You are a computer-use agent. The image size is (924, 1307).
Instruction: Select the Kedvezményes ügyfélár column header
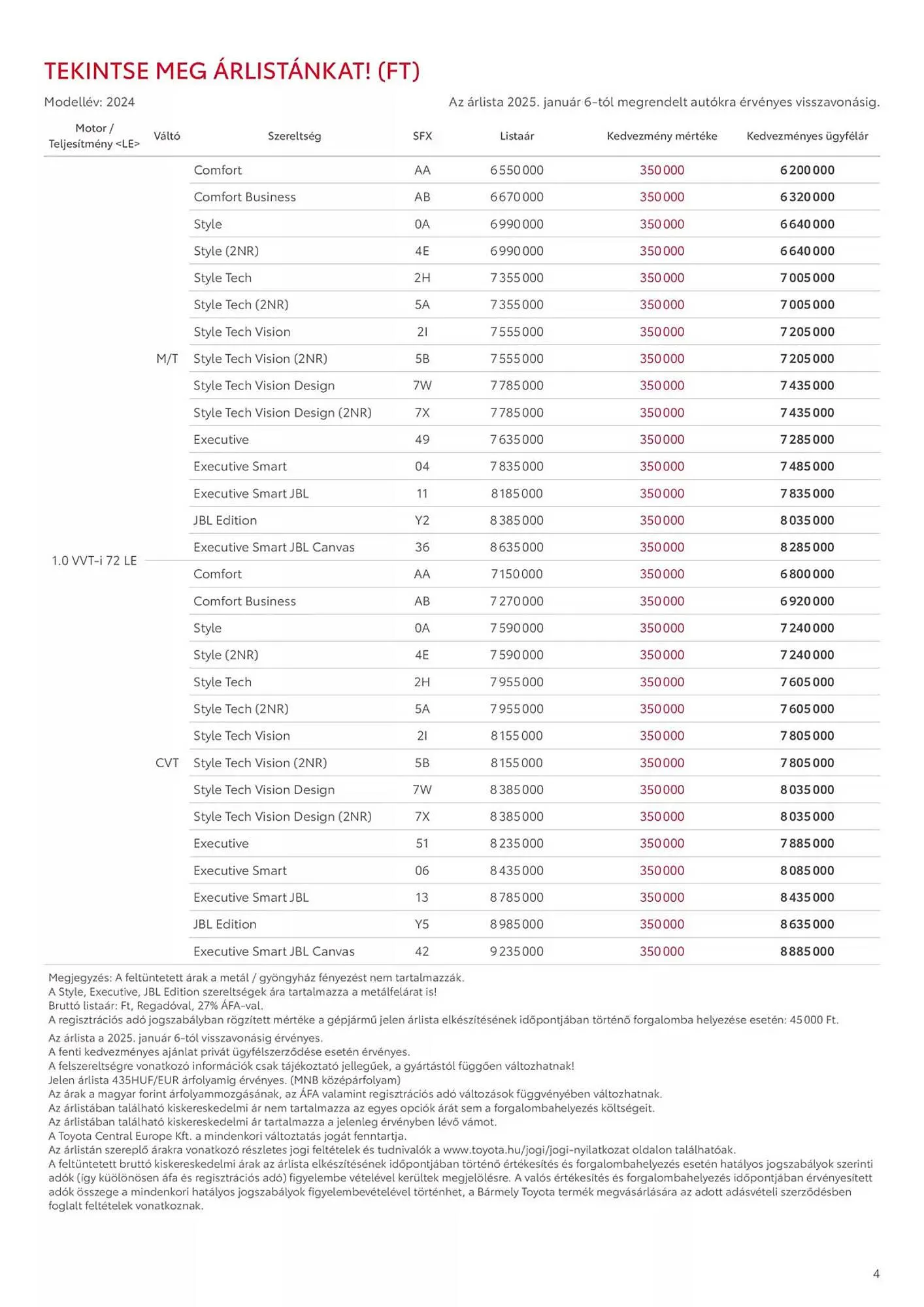[807, 136]
